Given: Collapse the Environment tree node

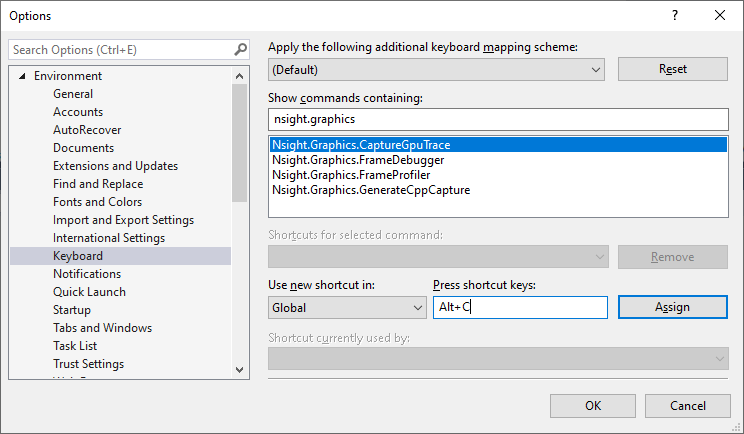Looking at the screenshot, I should point(22,76).
